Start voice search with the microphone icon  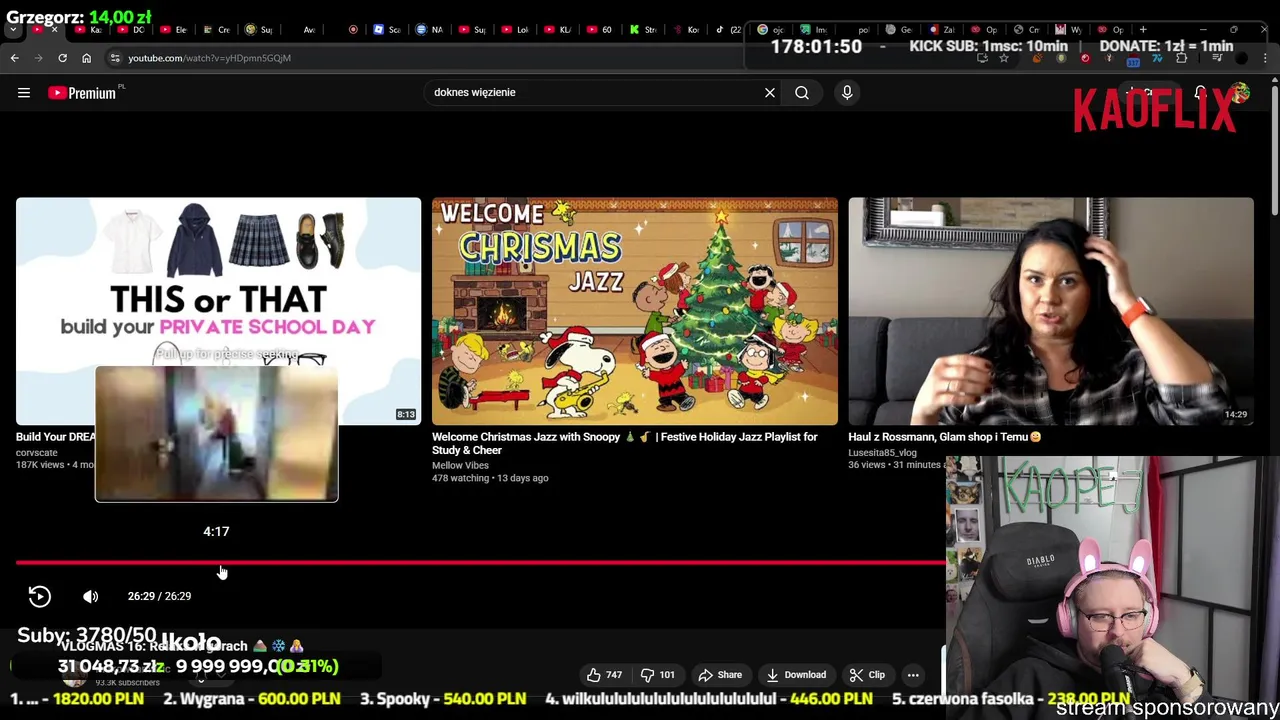pos(847,92)
